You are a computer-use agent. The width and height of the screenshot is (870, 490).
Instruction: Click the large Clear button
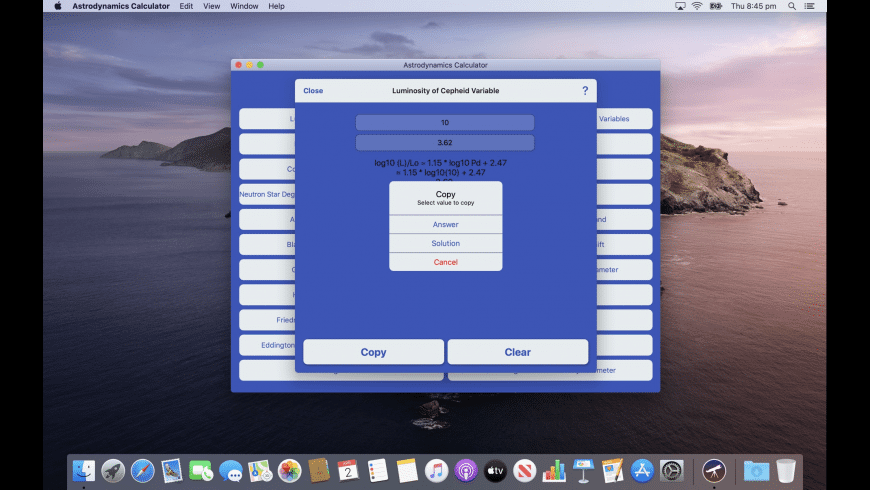click(518, 352)
